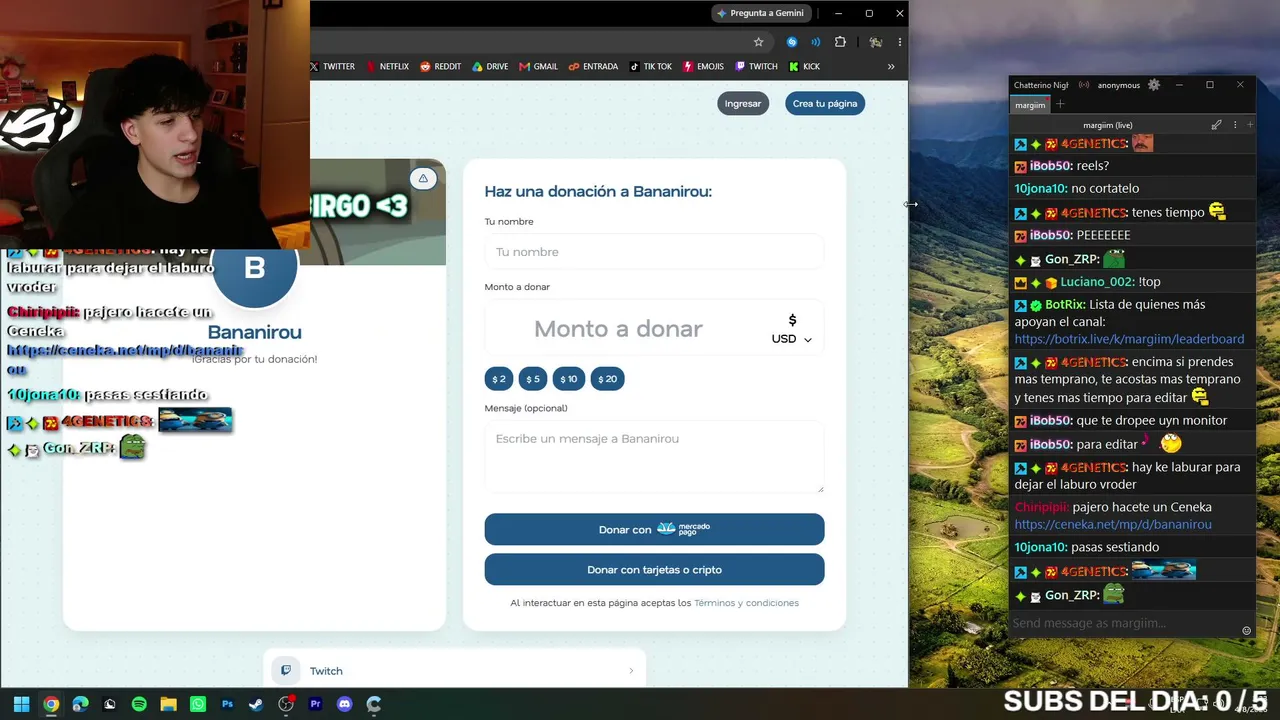This screenshot has width=1280, height=720.
Task: Open the Gmail bookmark
Action: [538, 67]
